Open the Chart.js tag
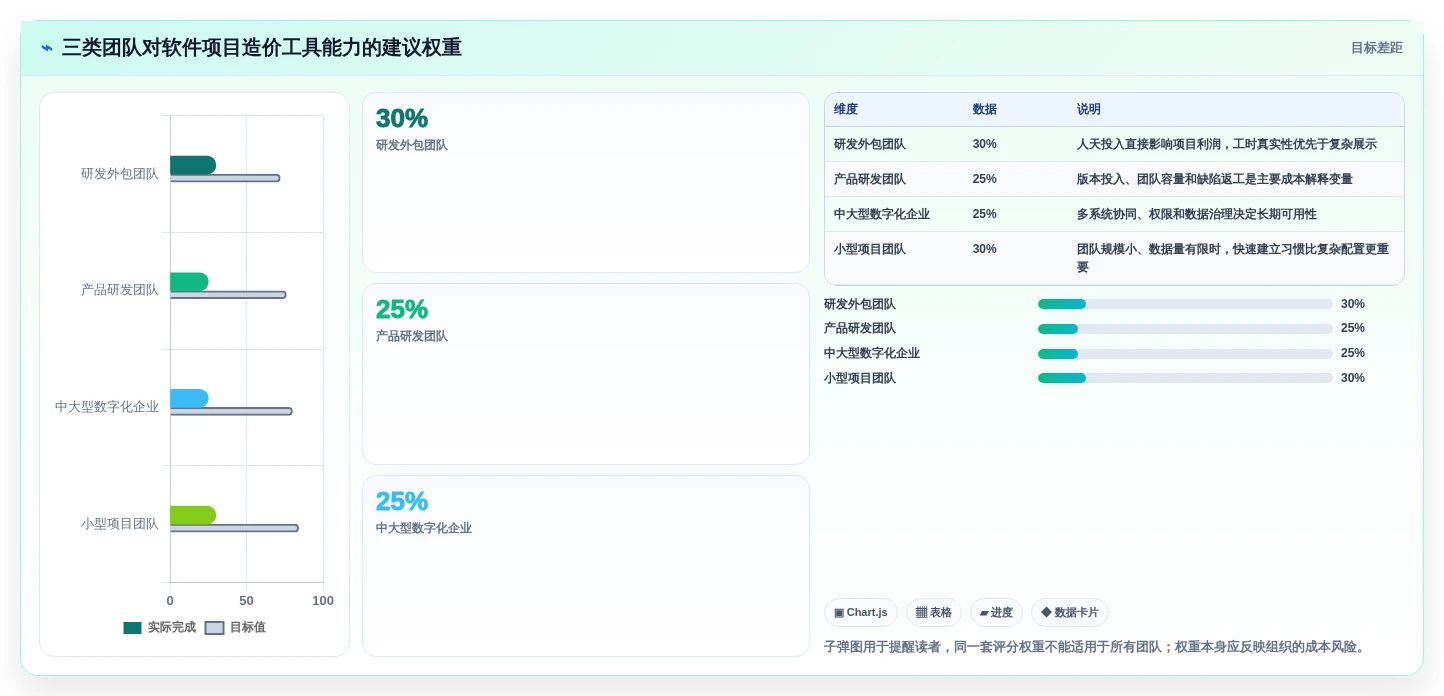Viewport: 1444px width, 696px height. (861, 613)
